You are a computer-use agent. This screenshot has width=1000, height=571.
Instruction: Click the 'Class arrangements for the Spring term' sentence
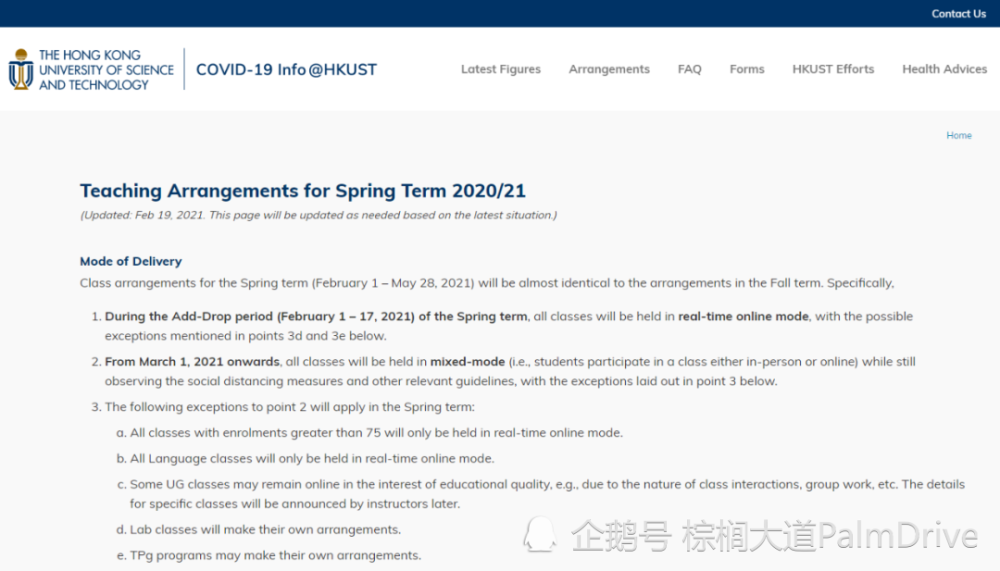[x=487, y=283]
